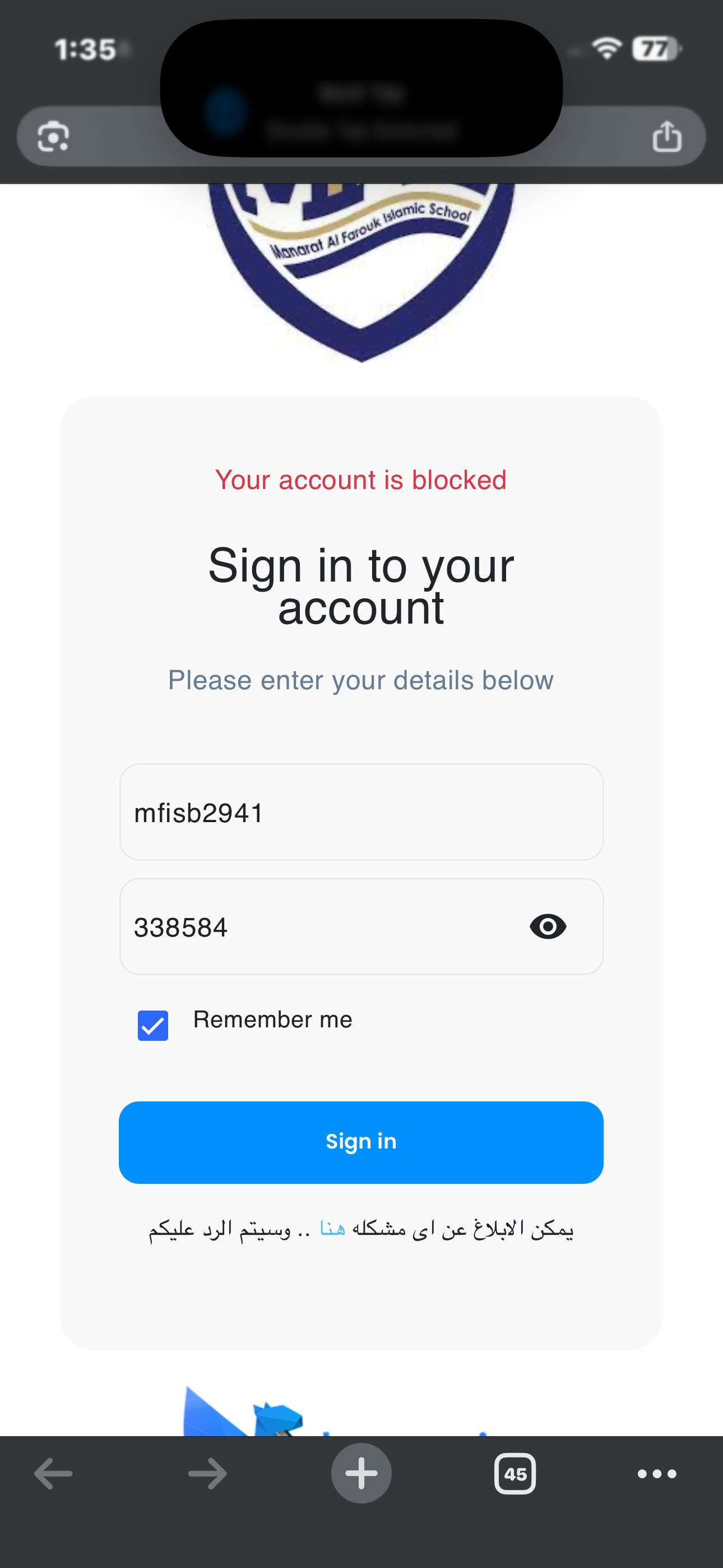Focus the username field containing mfisb2941
The image size is (723, 1568).
361,812
